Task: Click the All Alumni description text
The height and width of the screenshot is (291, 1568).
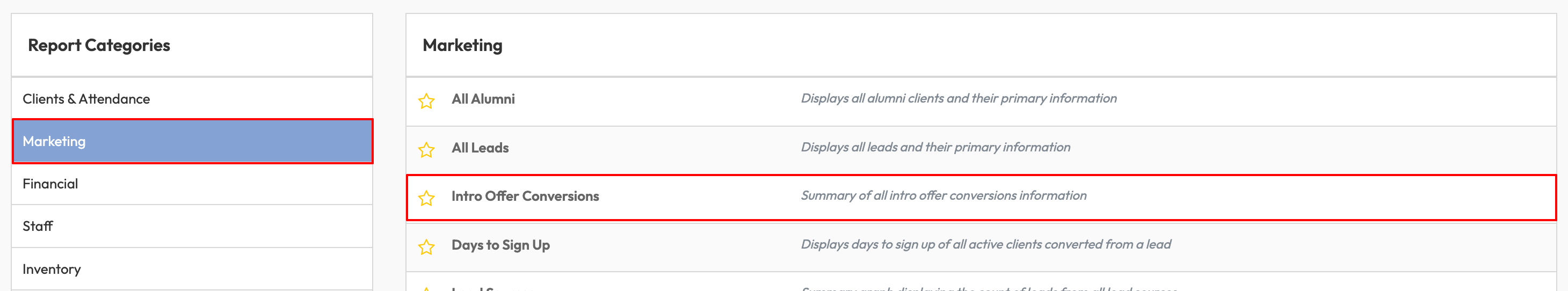Action: (958, 98)
